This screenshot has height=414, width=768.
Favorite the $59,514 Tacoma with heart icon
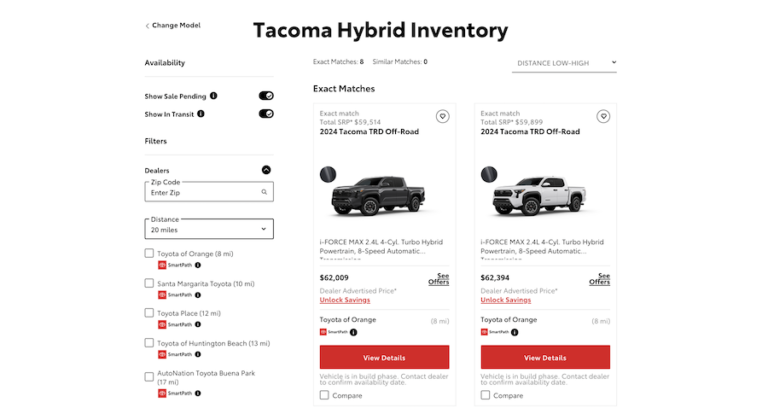[x=442, y=117]
